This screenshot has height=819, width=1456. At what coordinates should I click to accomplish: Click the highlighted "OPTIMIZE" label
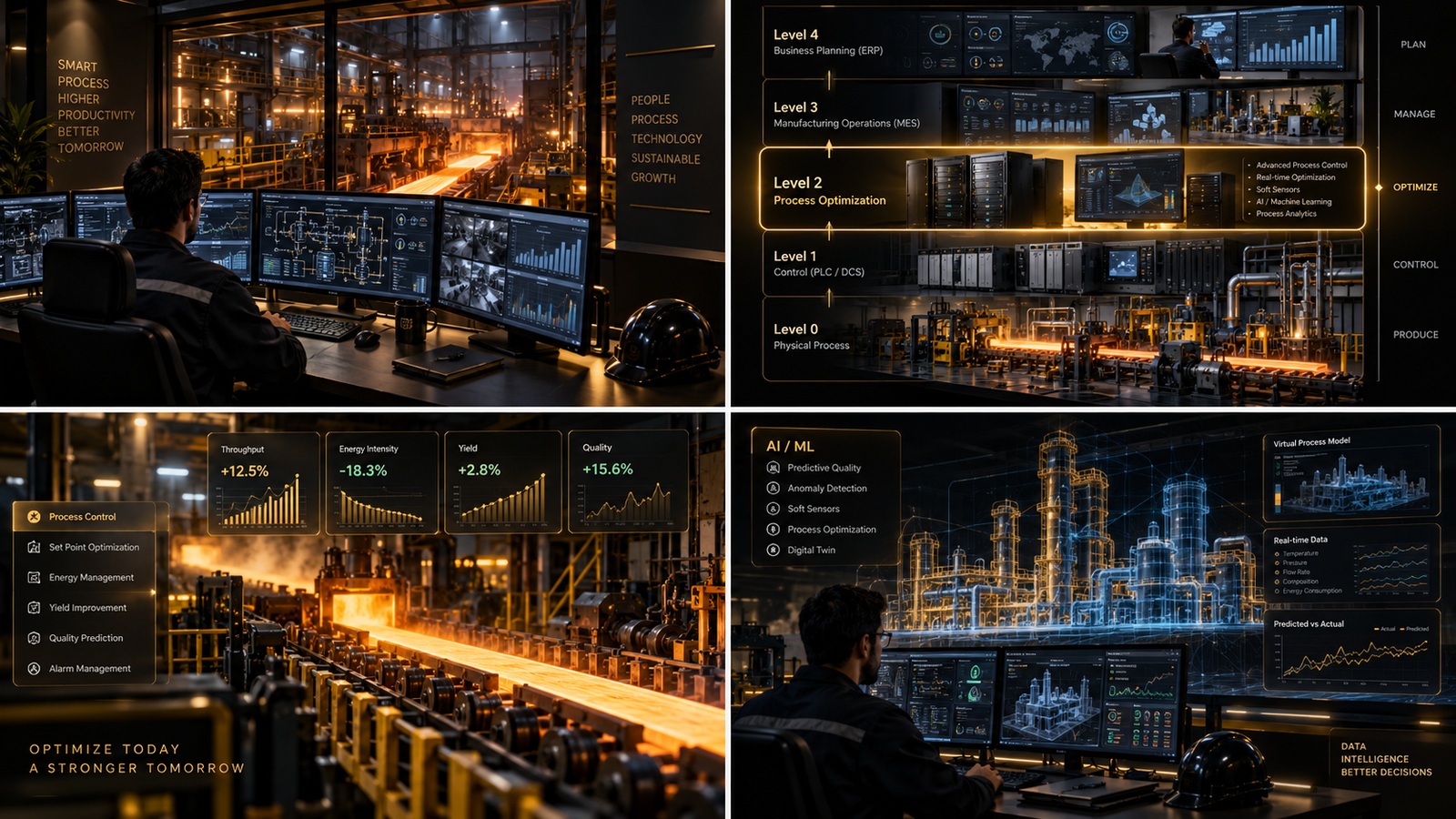coord(1415,187)
